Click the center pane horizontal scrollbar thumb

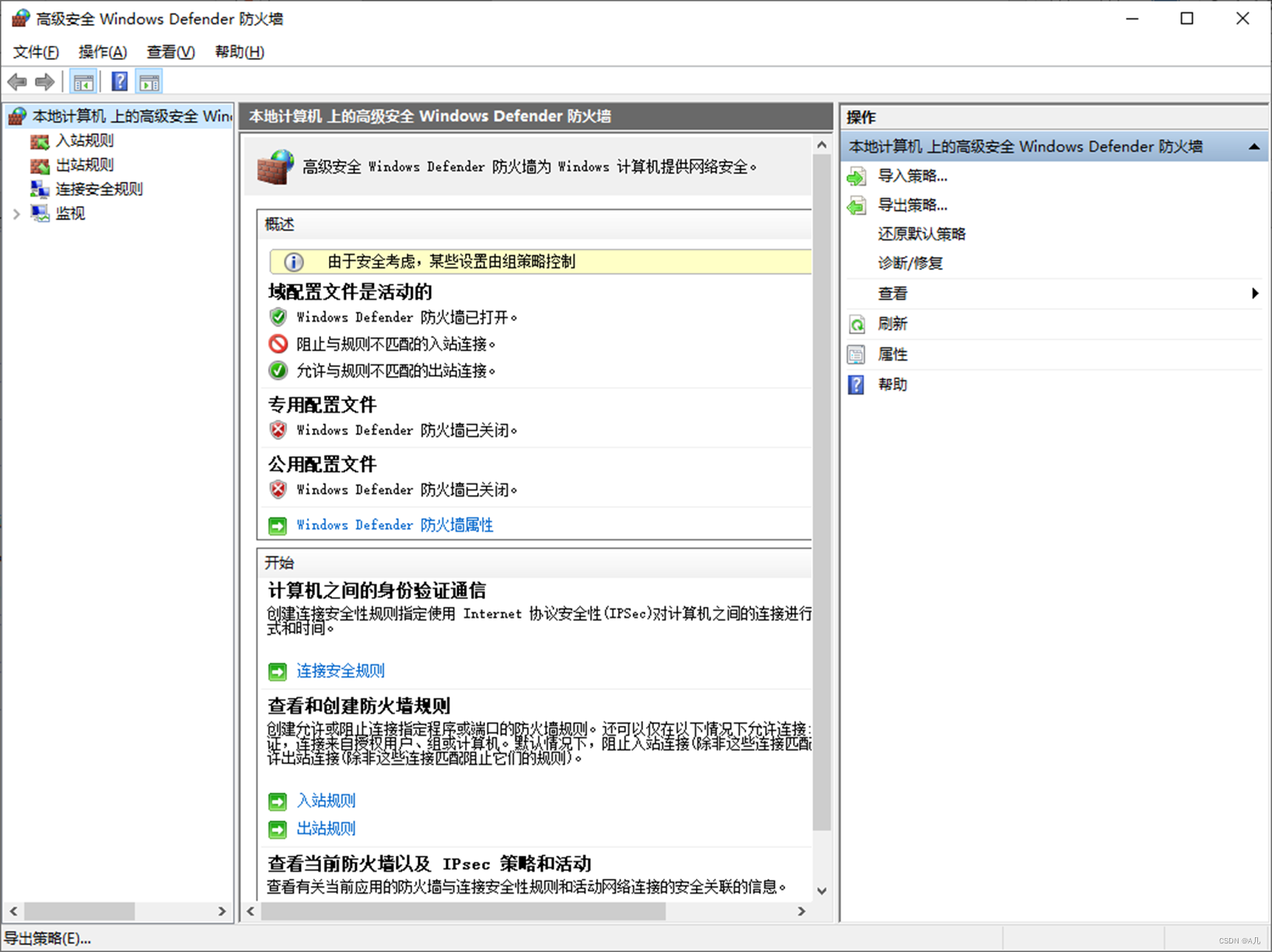coord(463,911)
